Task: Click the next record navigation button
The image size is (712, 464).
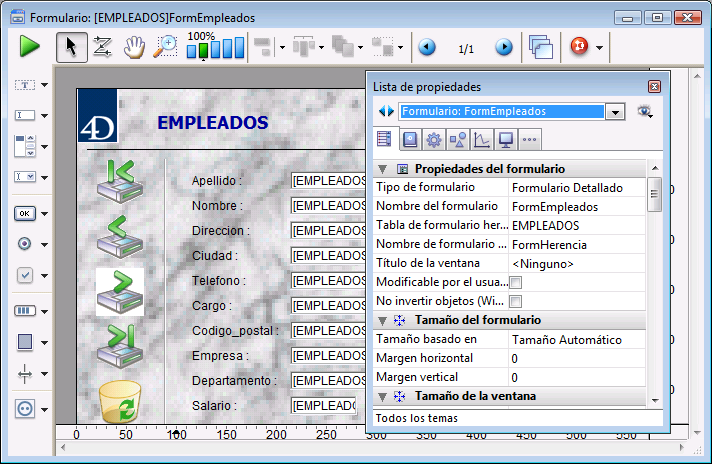Action: coord(120,291)
